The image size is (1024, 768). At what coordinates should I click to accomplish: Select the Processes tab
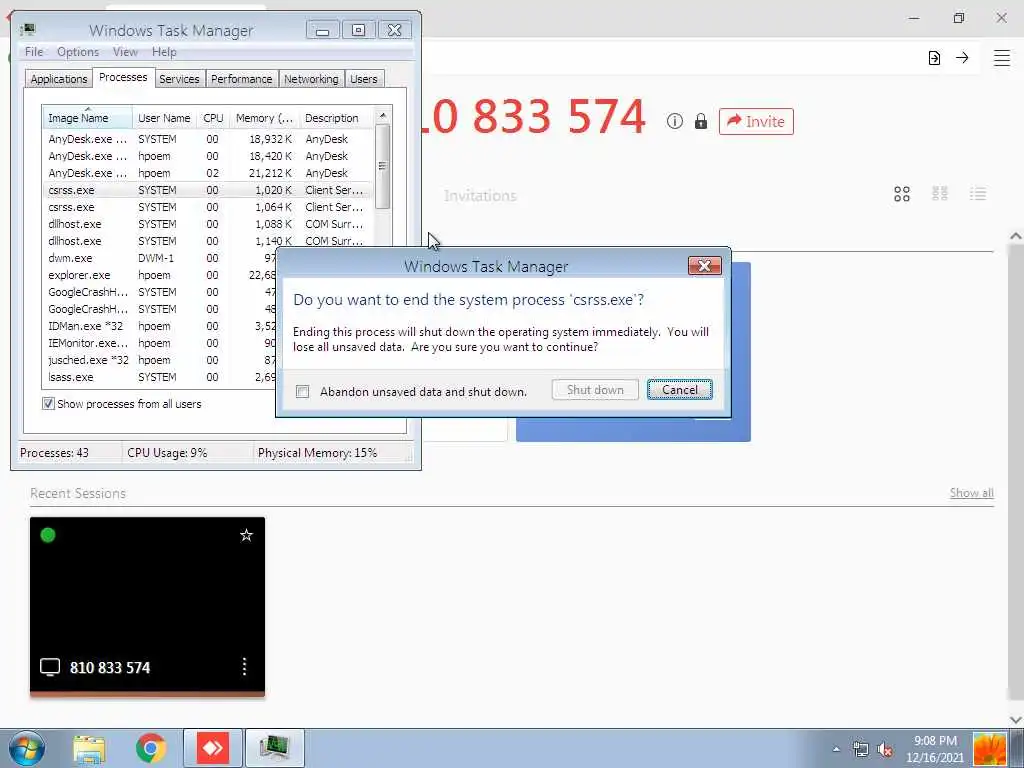pos(123,77)
